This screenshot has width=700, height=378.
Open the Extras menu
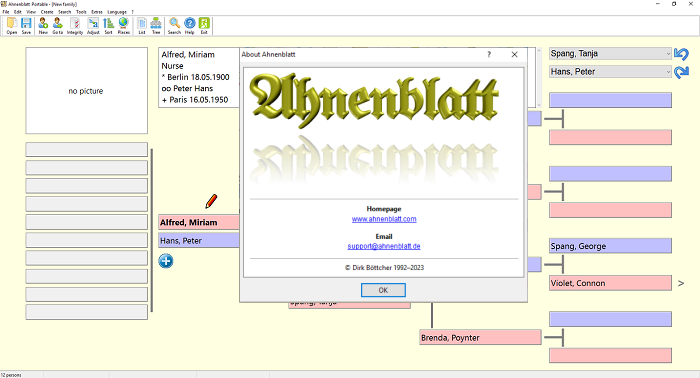click(x=97, y=12)
